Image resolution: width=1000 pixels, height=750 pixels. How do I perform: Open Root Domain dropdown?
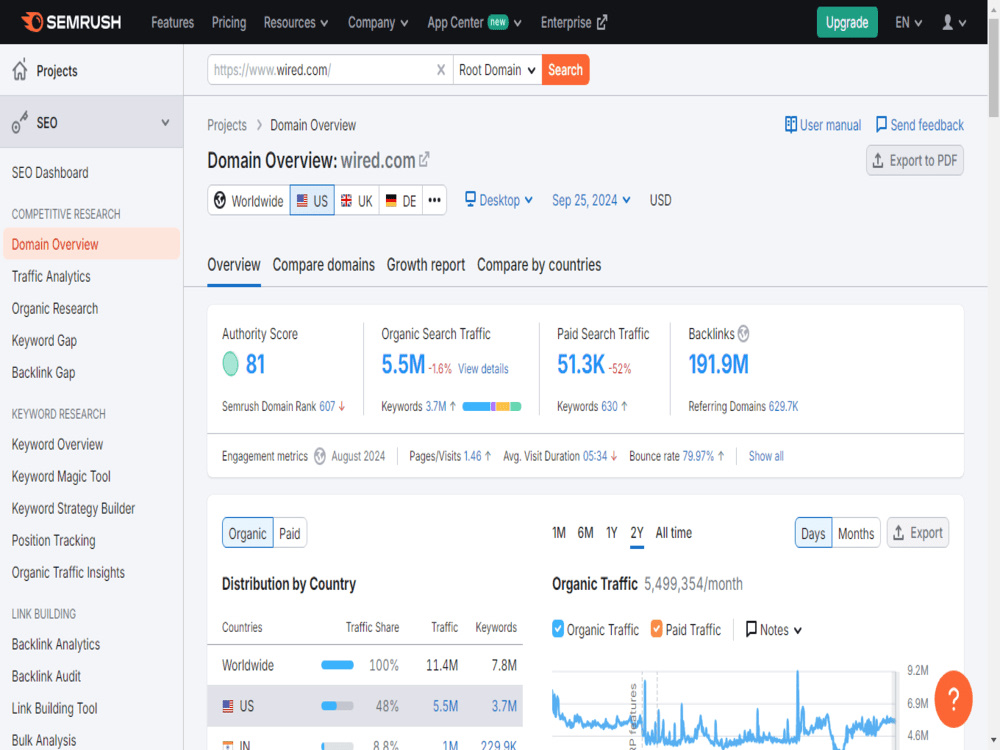pyautogui.click(x=497, y=70)
